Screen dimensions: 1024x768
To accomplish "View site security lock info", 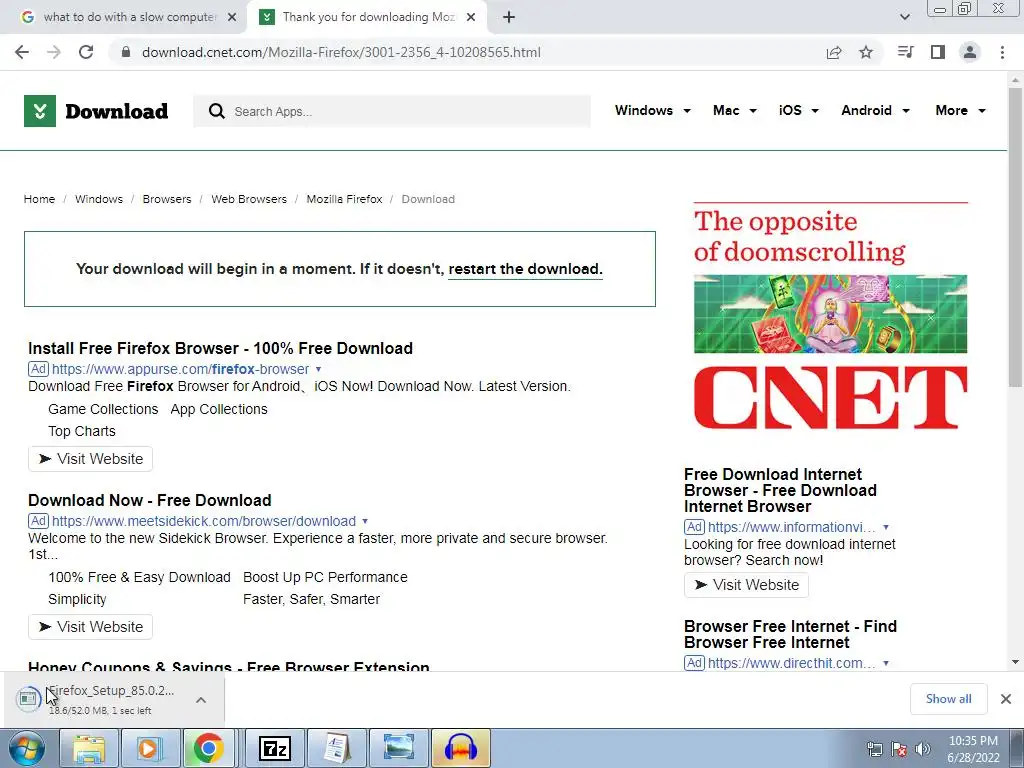I will point(126,52).
